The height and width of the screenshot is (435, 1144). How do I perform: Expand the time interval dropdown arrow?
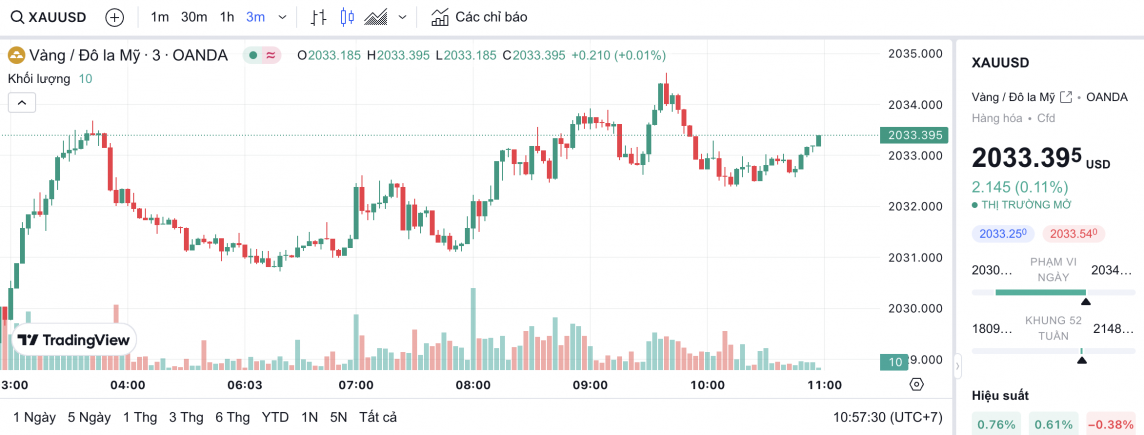[283, 17]
